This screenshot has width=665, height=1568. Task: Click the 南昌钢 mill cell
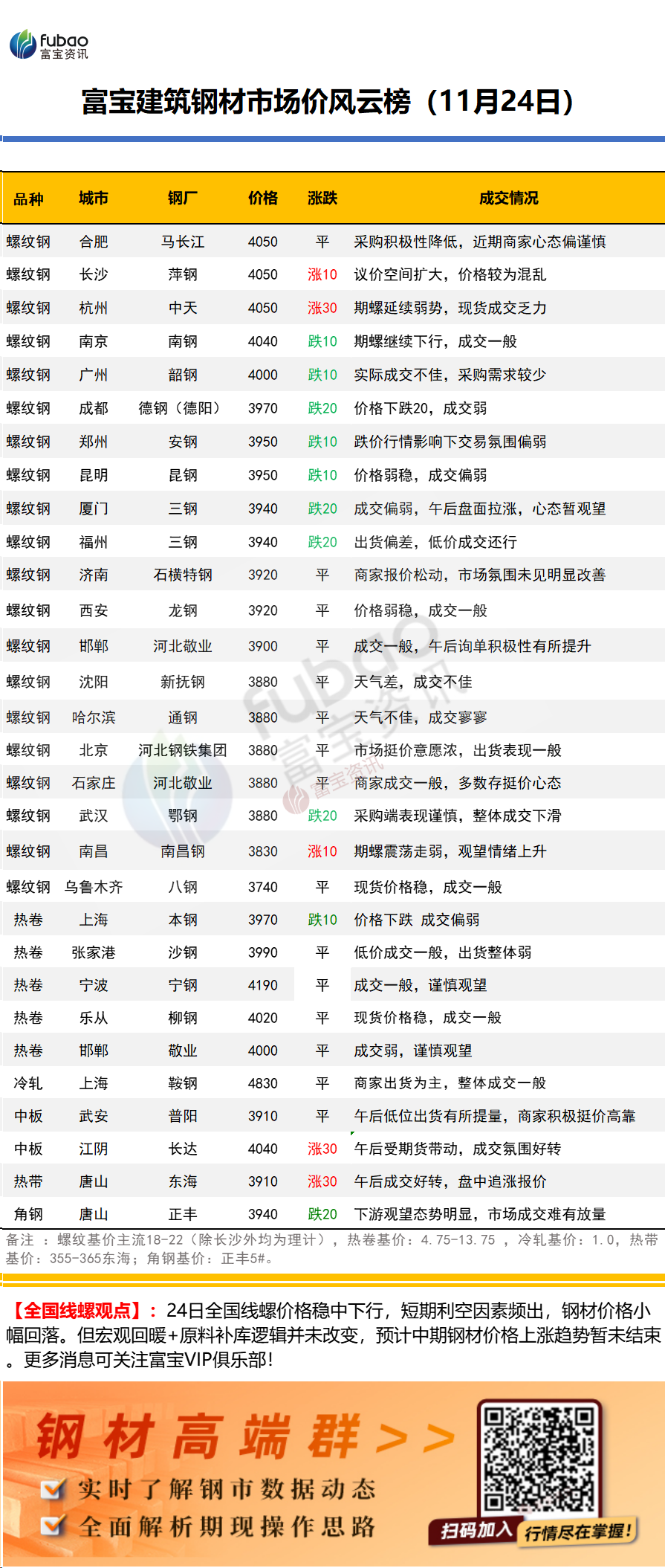click(183, 851)
